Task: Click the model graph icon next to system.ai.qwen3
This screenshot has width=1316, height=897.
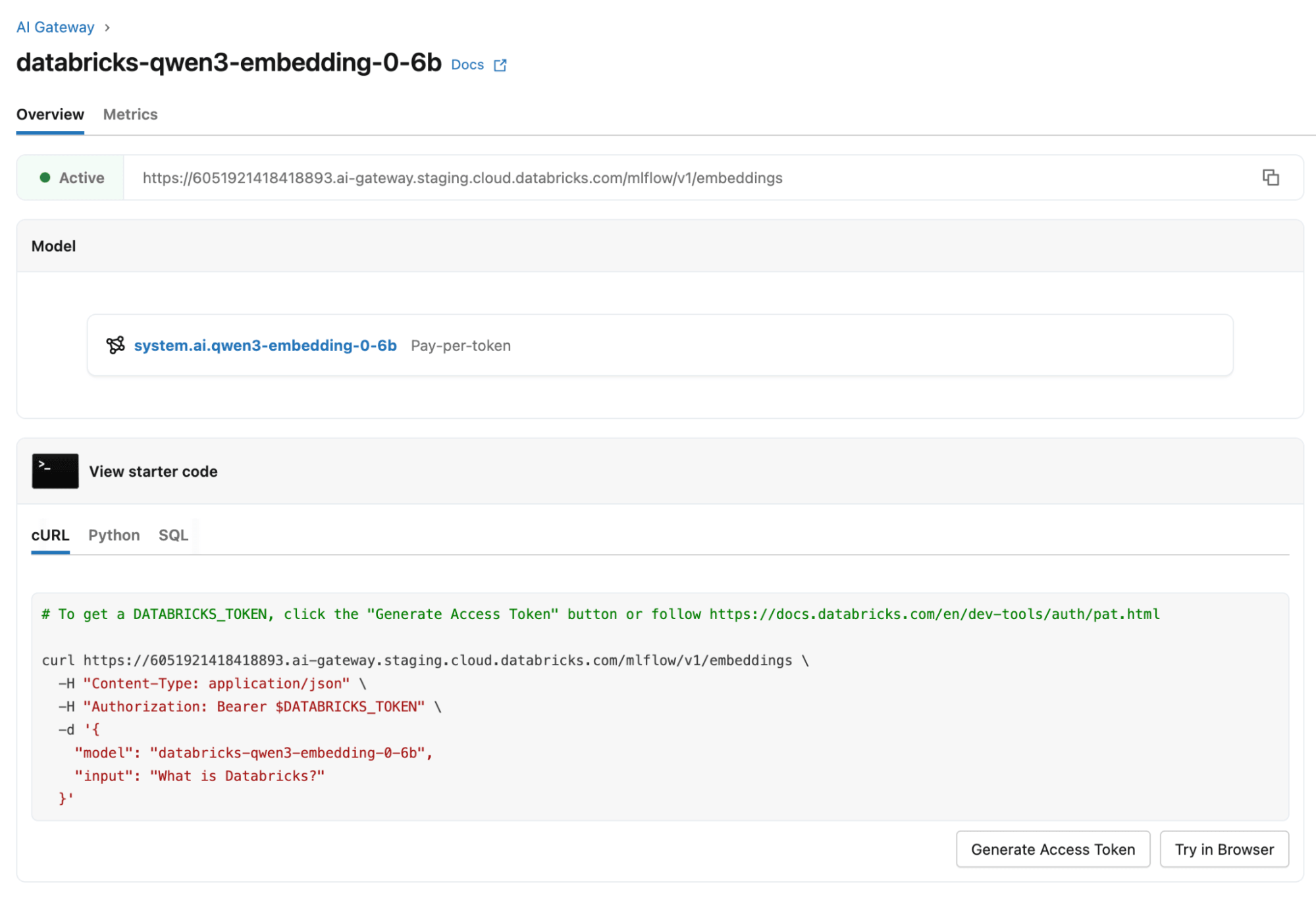Action: 115,345
